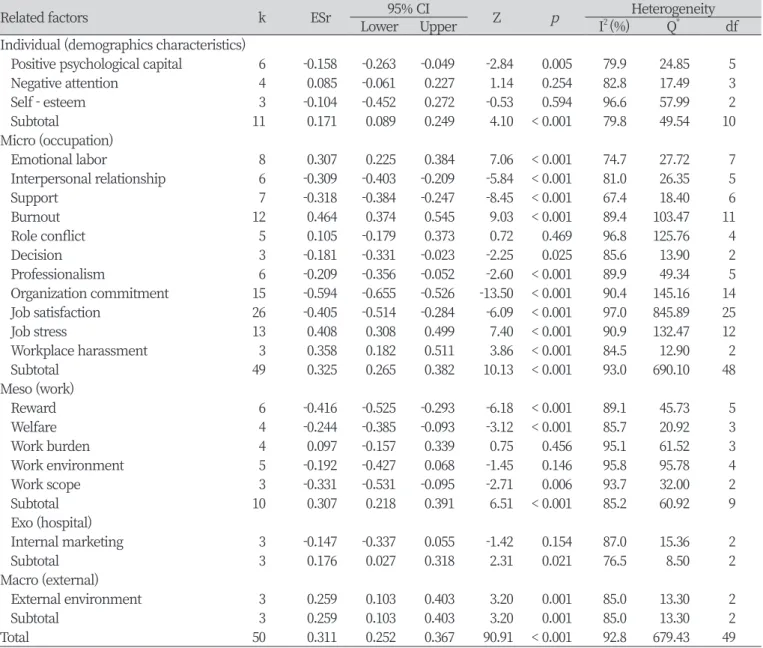Select Emotional labor Z value 7.06
The image size is (763, 648).
pos(501,160)
